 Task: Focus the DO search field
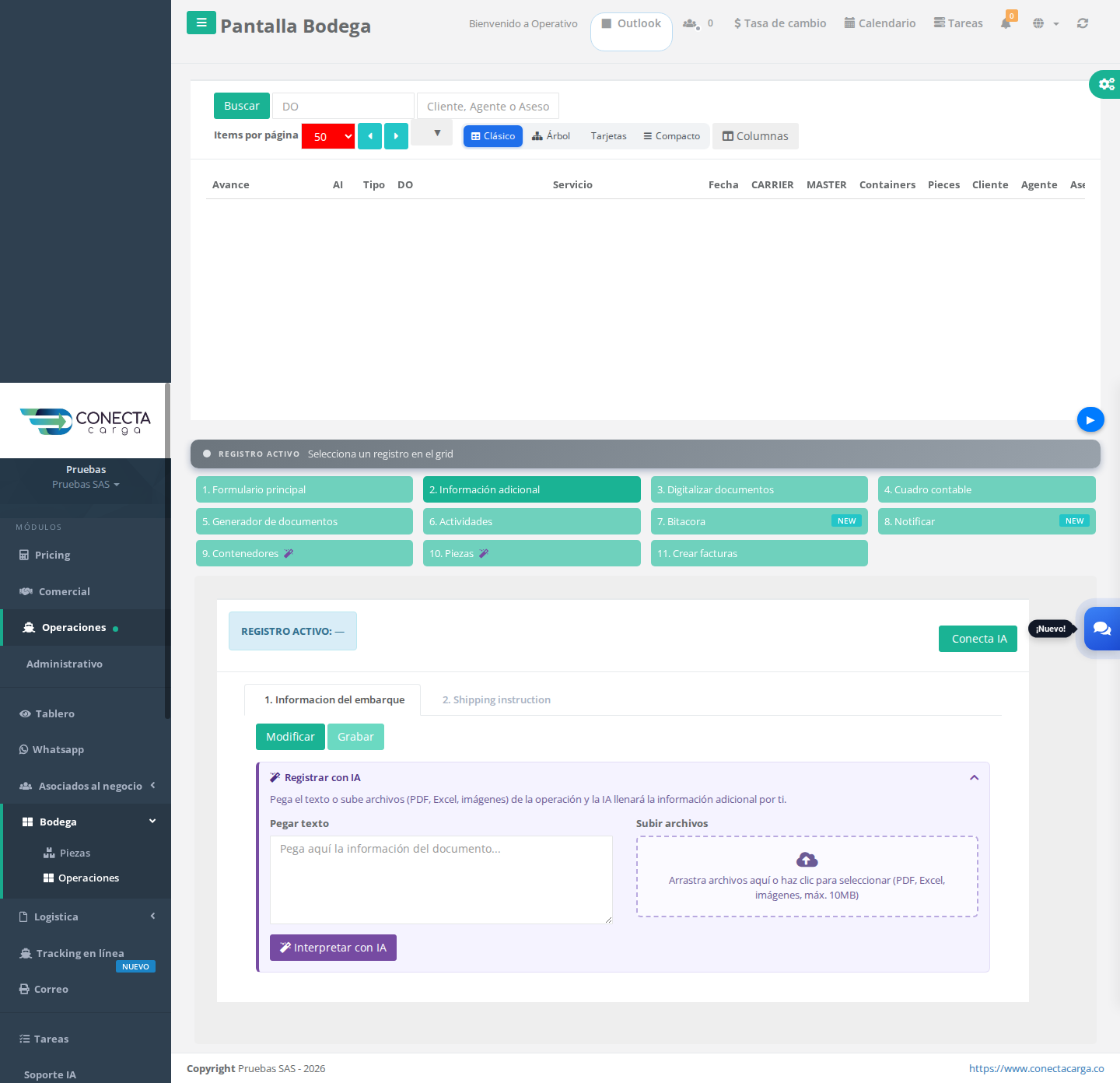point(343,106)
